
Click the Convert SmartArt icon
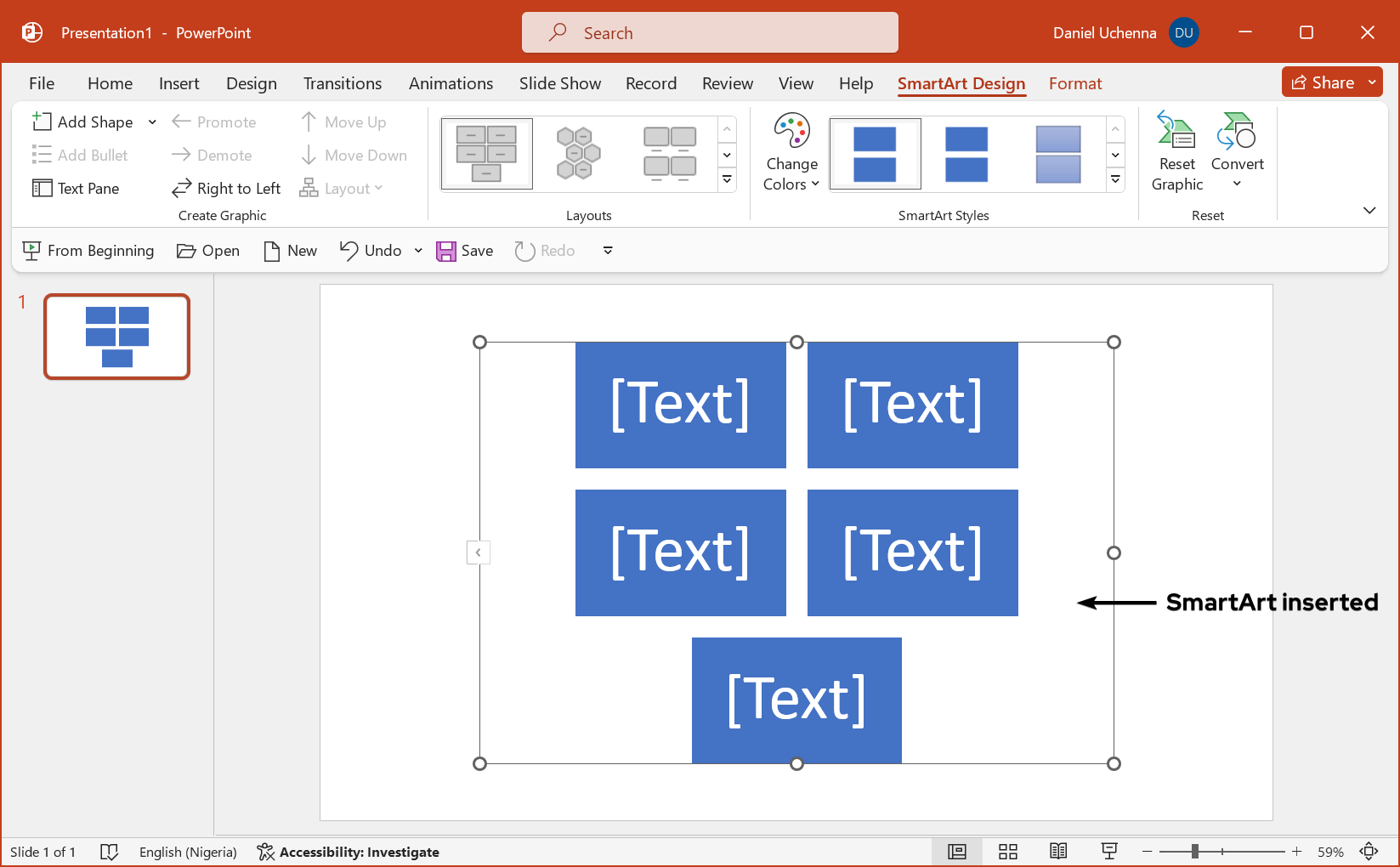pyautogui.click(x=1236, y=132)
